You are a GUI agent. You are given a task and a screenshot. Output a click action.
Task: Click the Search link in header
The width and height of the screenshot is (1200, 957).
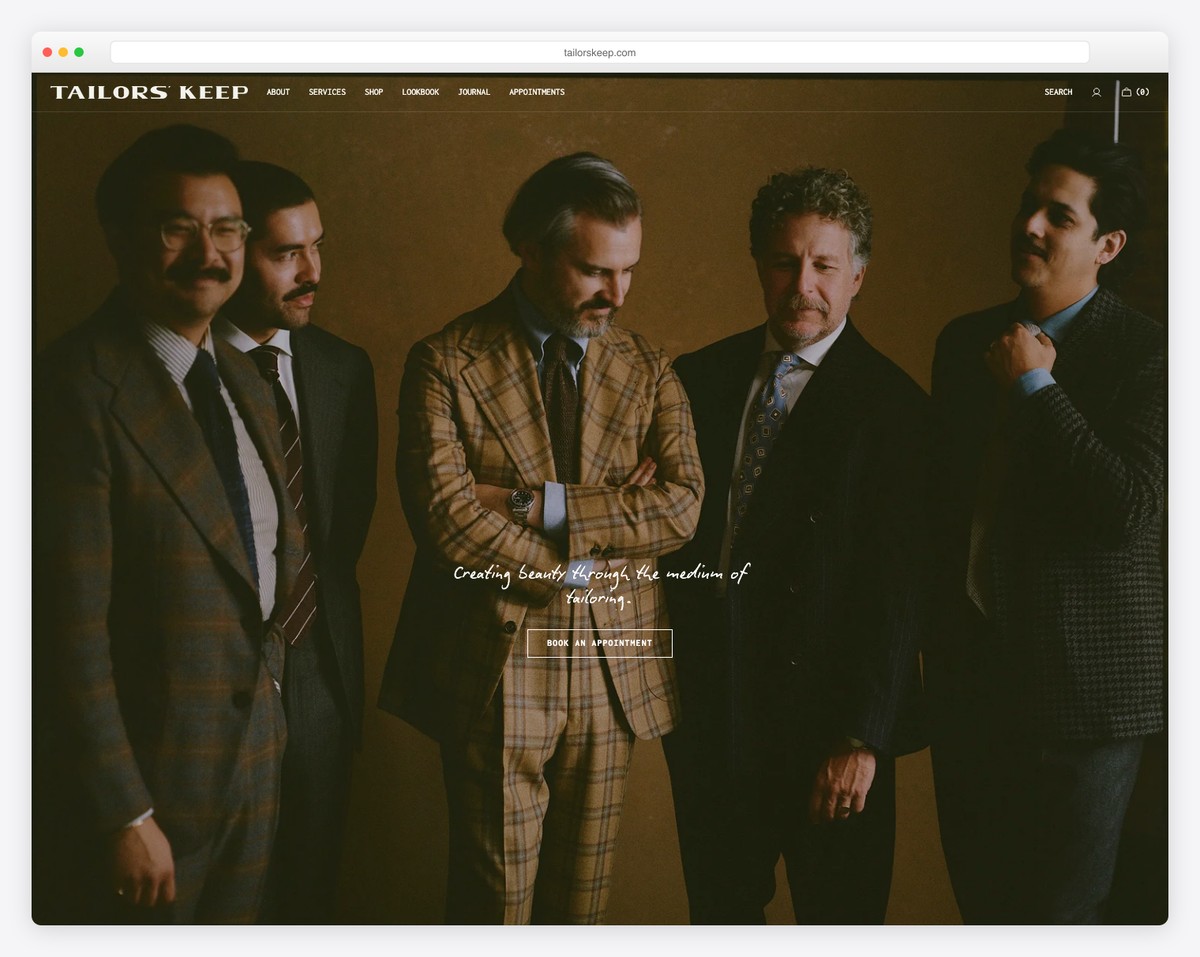(1058, 92)
